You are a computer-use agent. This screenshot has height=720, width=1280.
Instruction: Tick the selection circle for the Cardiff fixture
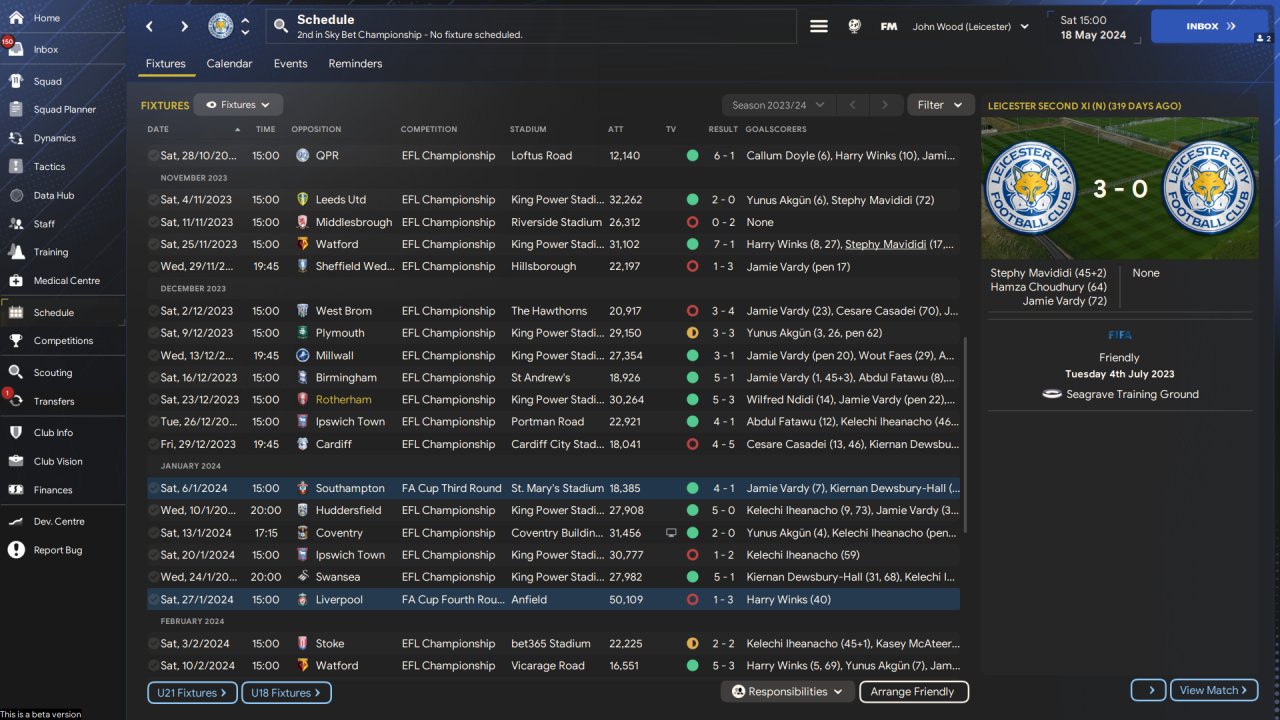tap(153, 444)
